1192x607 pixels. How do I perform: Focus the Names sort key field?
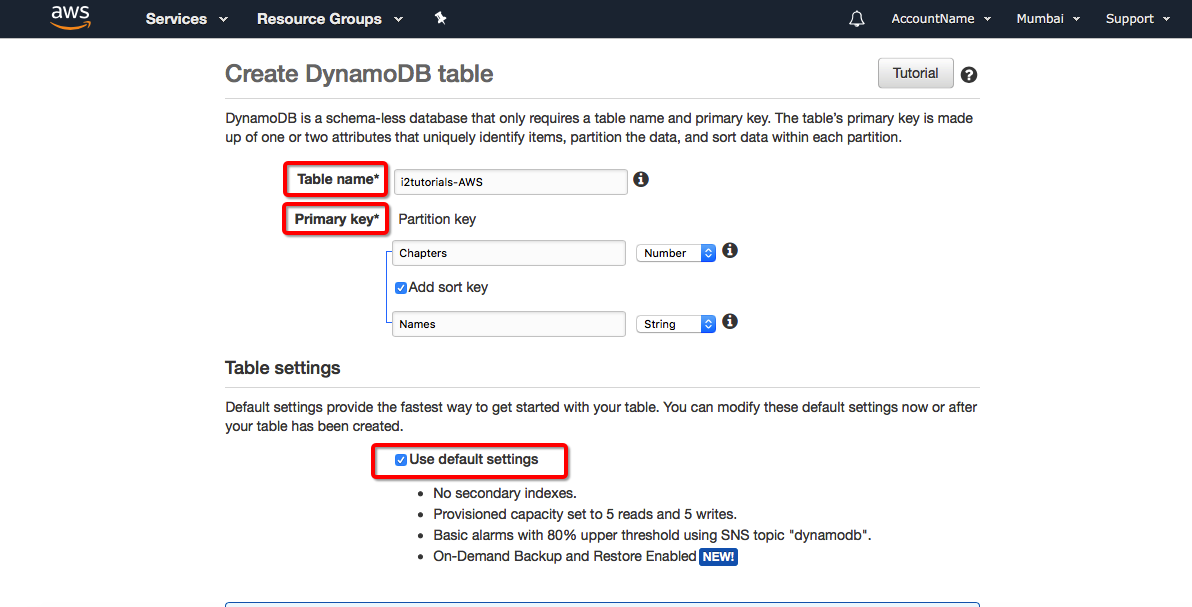pos(509,324)
